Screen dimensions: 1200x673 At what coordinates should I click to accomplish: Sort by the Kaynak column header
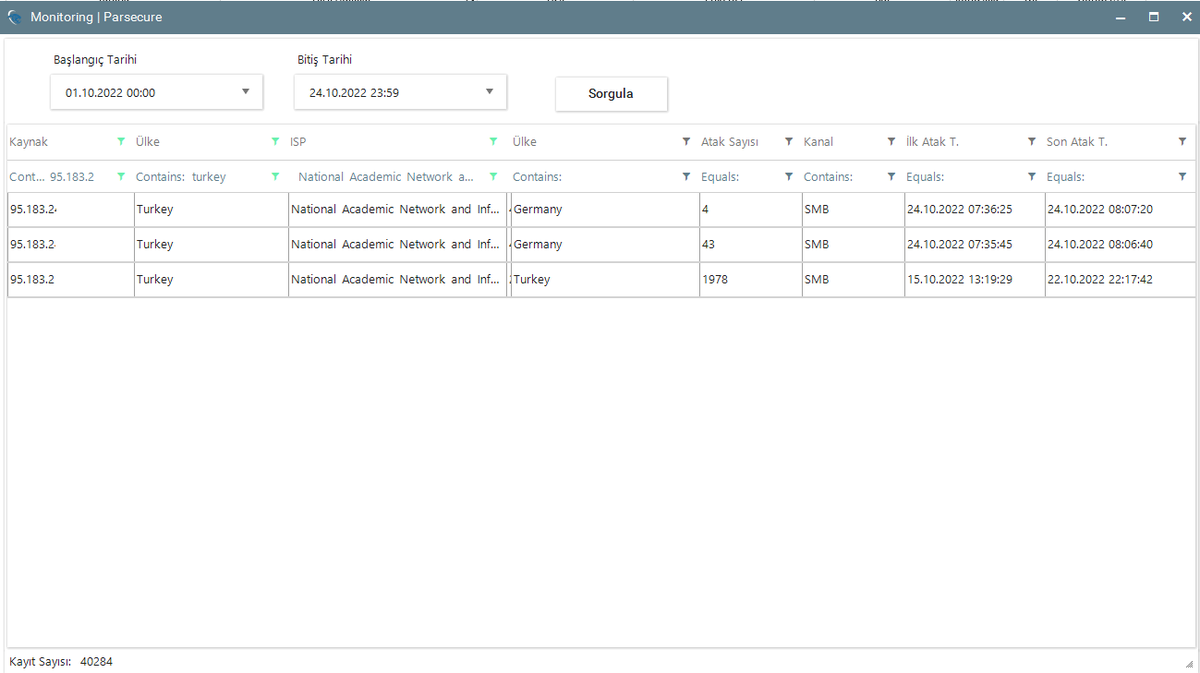point(29,142)
